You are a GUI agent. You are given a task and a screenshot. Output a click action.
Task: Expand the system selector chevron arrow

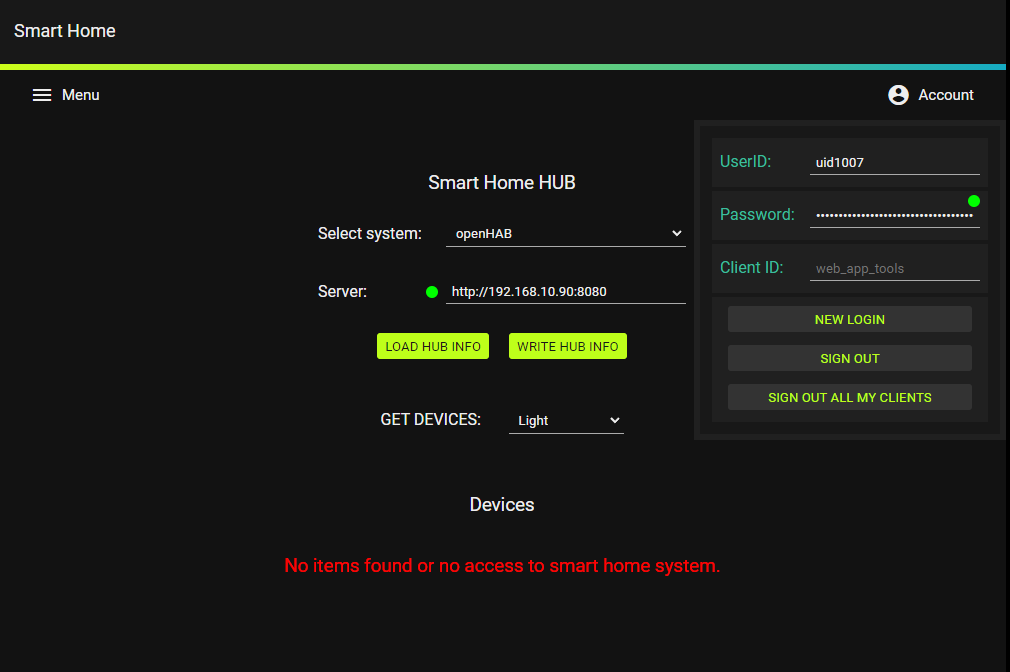(x=678, y=233)
